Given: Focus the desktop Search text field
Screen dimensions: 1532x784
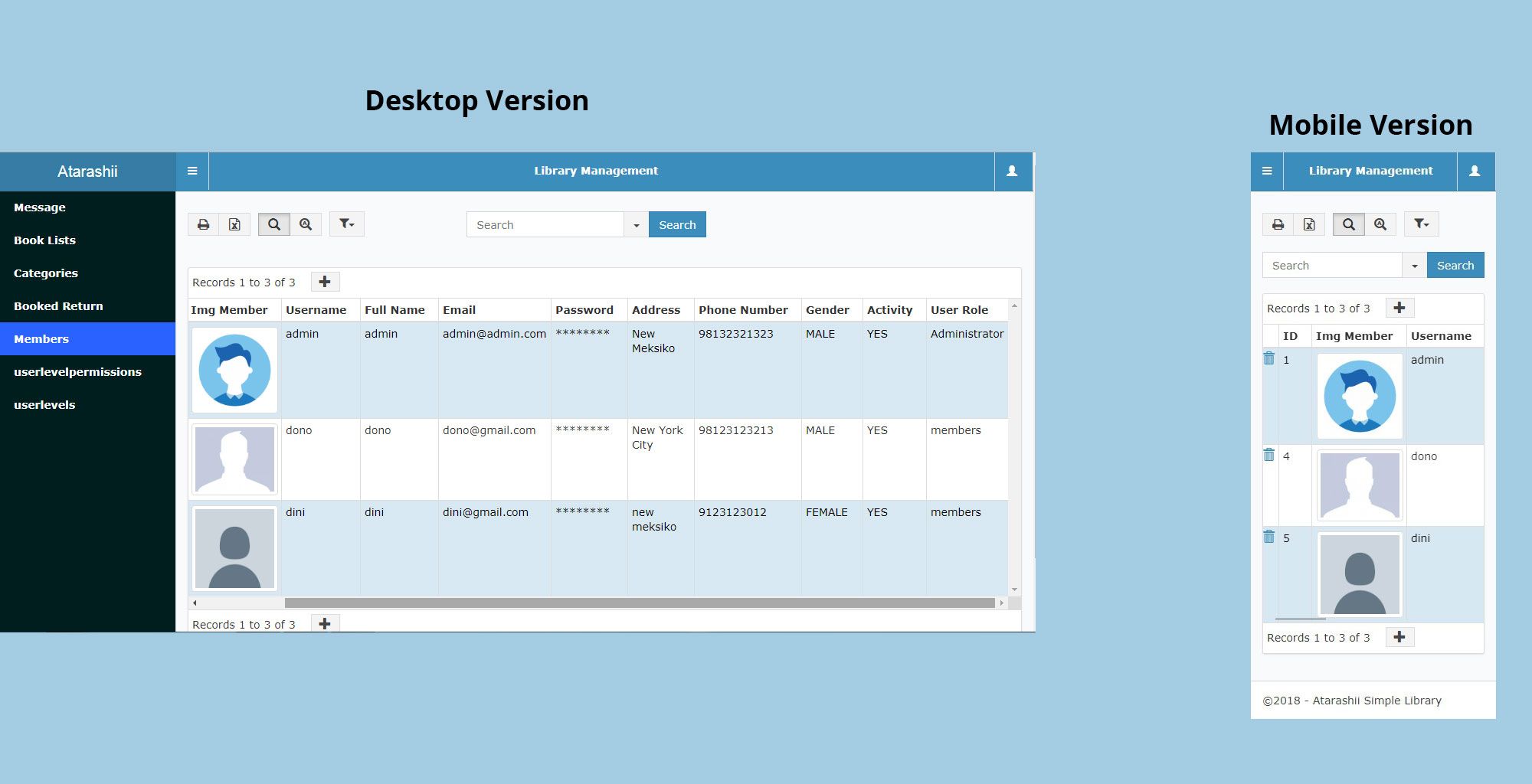Looking at the screenshot, I should [x=545, y=225].
